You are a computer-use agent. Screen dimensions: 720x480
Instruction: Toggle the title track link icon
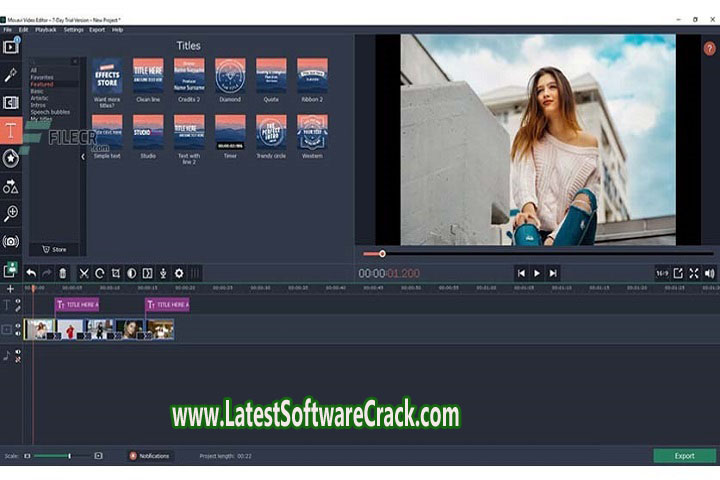pos(18,309)
